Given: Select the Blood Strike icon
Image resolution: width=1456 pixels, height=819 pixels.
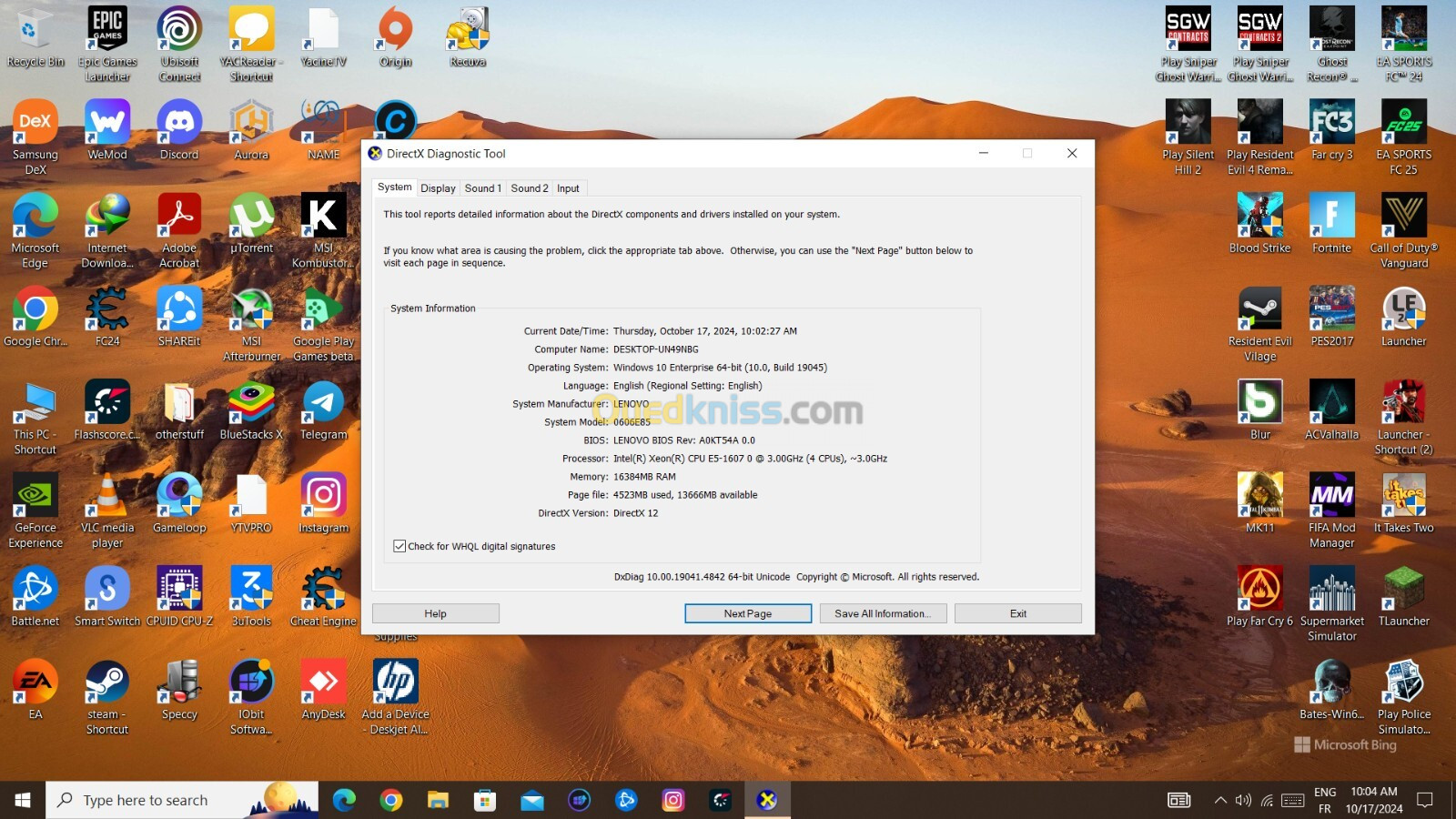Looking at the screenshot, I should [x=1259, y=223].
